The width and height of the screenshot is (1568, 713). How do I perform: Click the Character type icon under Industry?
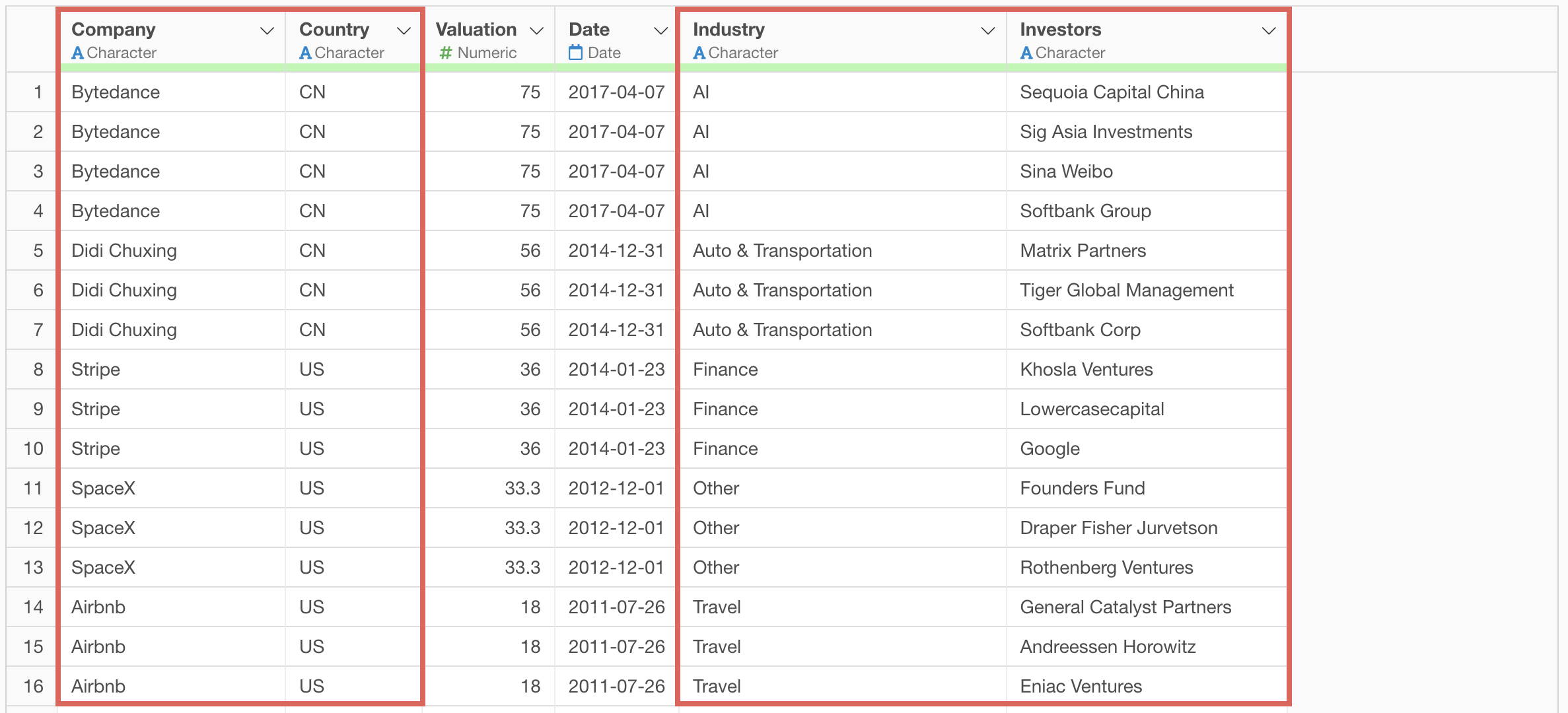(699, 53)
